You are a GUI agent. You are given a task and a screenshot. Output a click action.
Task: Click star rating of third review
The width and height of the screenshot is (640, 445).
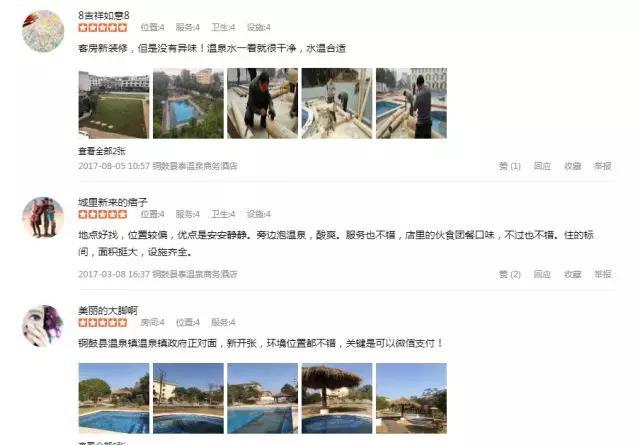click(103, 323)
